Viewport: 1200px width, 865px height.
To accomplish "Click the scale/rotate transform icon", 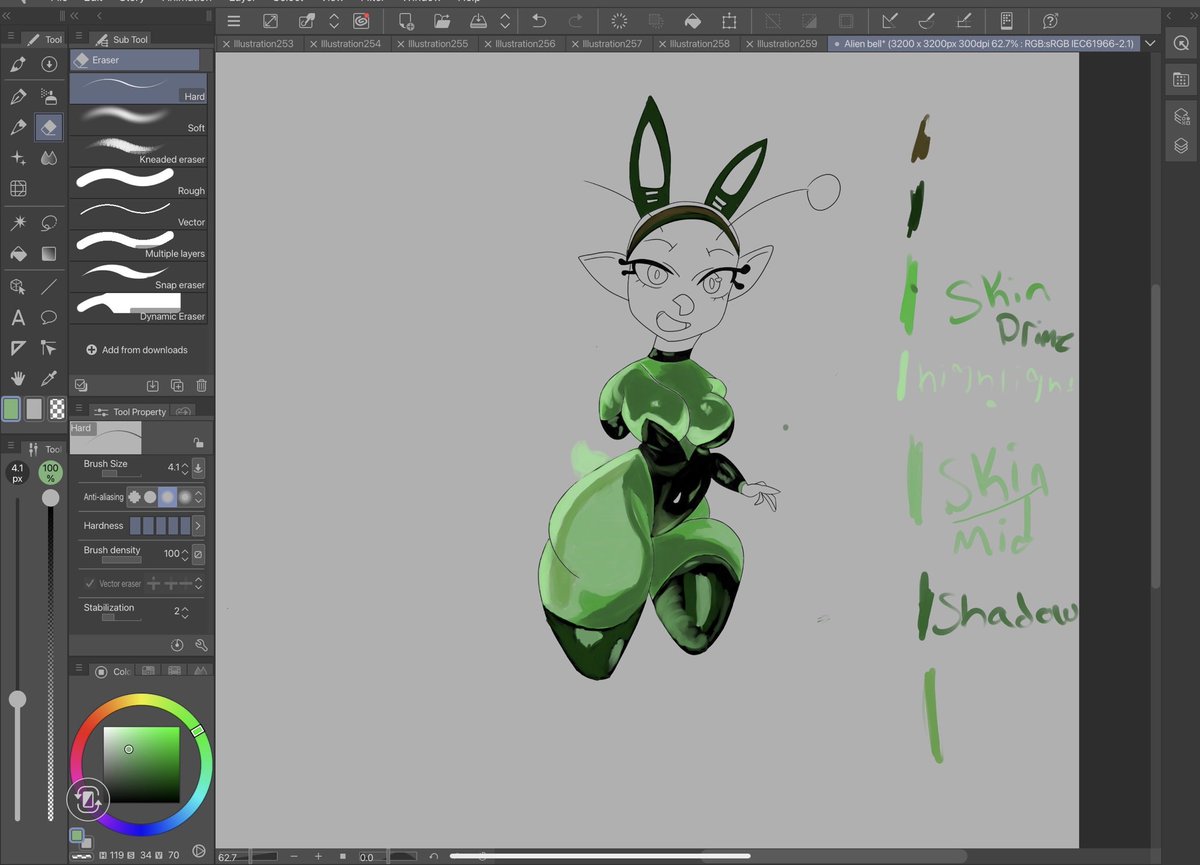I will click(x=729, y=21).
